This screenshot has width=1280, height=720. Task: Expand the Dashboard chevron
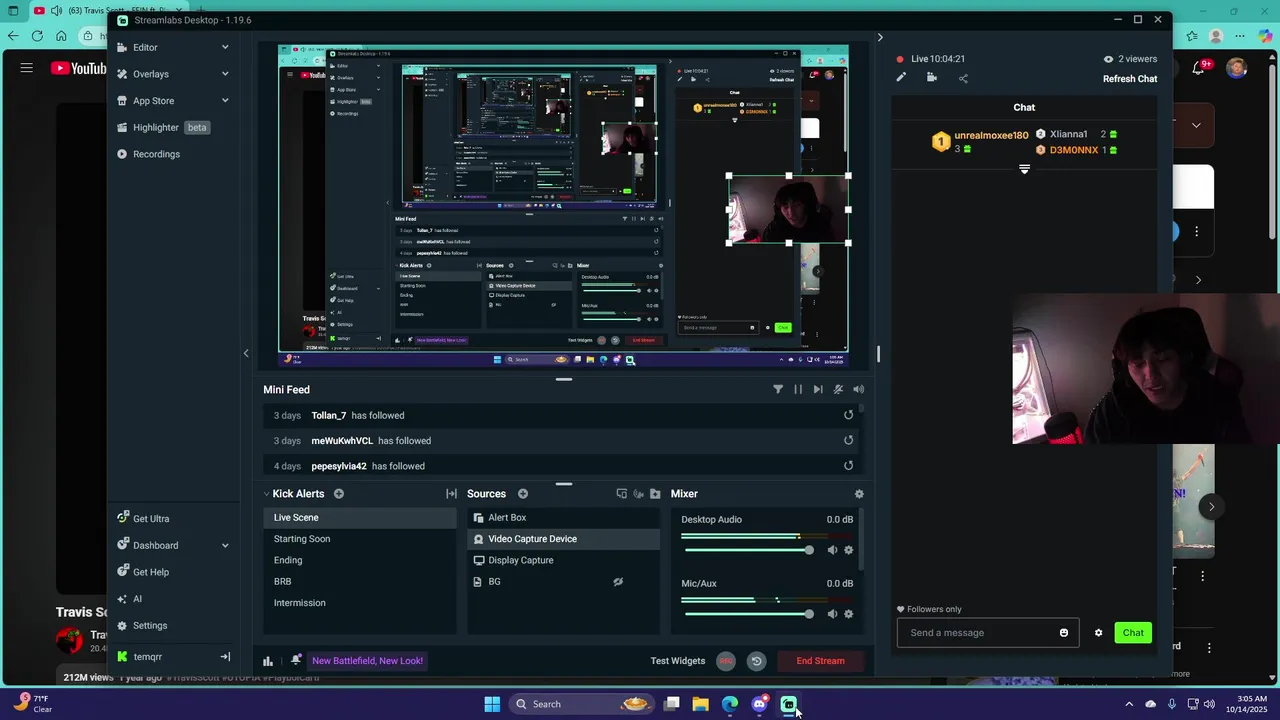pos(225,545)
